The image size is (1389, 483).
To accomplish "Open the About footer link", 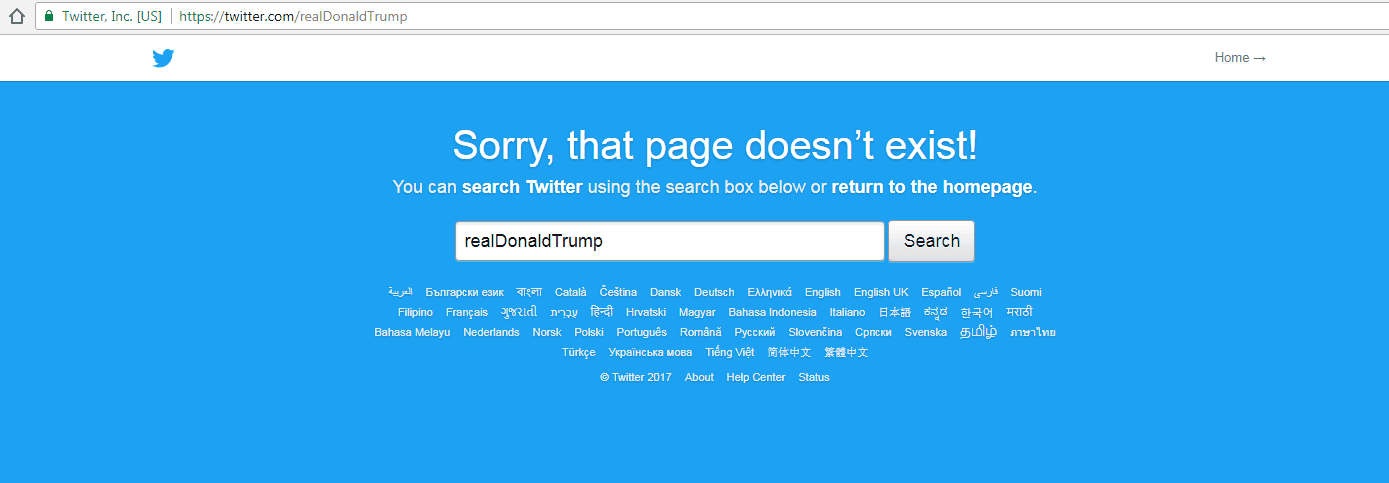I will pyautogui.click(x=699, y=377).
